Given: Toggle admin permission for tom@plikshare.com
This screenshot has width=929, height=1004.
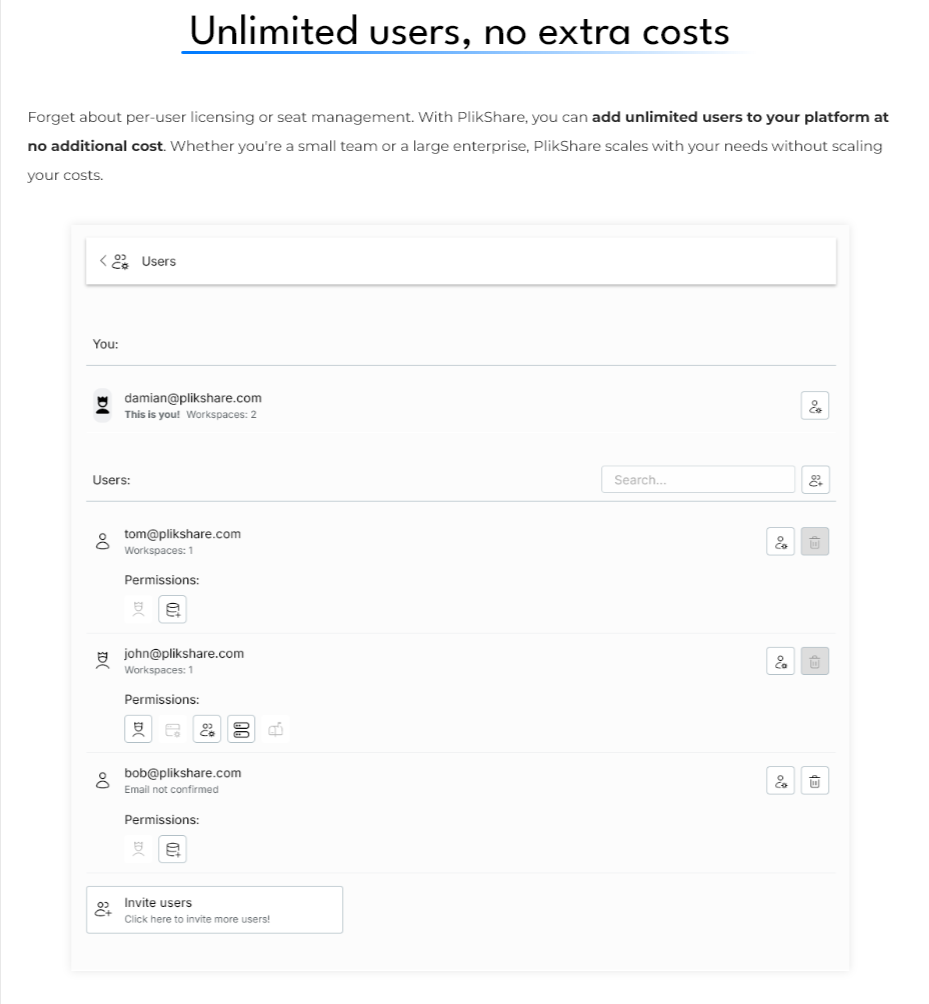Looking at the screenshot, I should click(138, 609).
